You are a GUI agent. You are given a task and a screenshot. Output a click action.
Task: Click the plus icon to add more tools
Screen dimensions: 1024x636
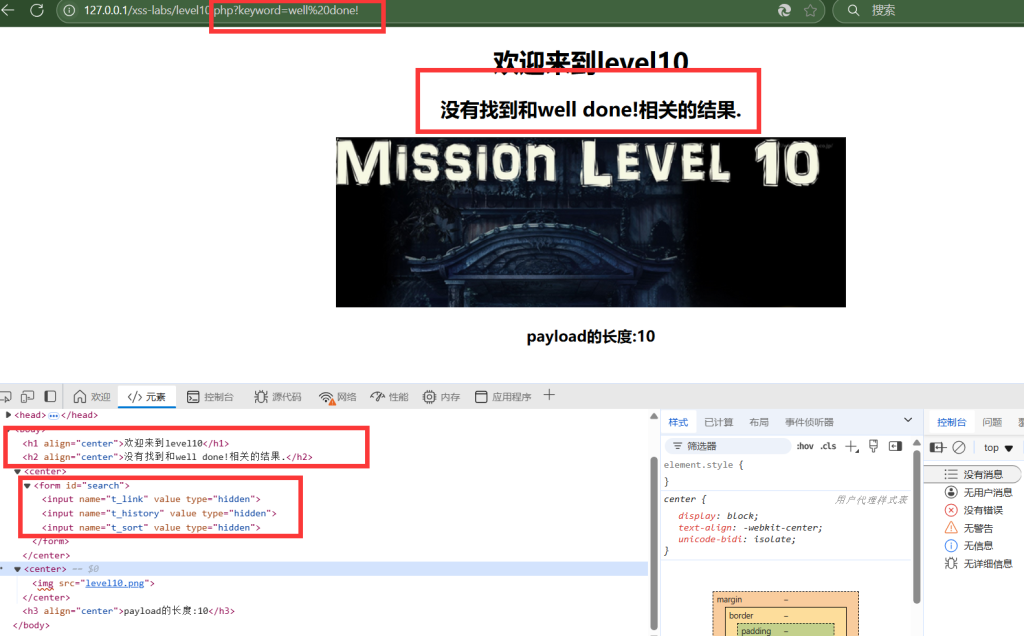pos(549,395)
